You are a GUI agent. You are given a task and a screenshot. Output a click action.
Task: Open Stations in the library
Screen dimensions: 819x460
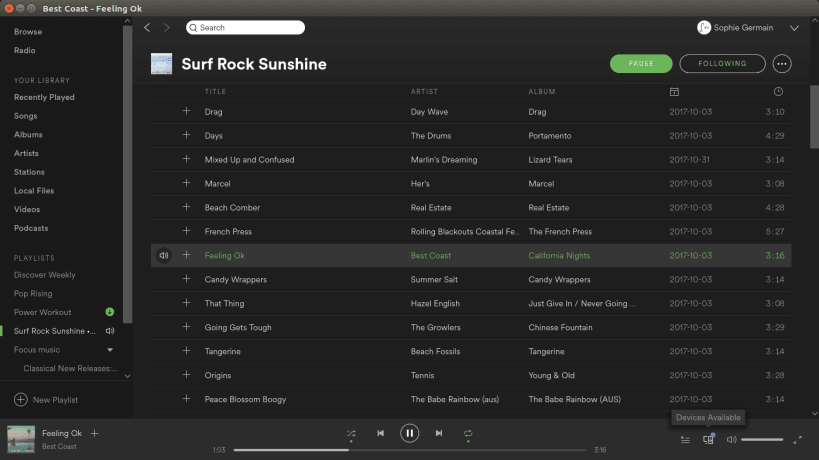coord(29,172)
